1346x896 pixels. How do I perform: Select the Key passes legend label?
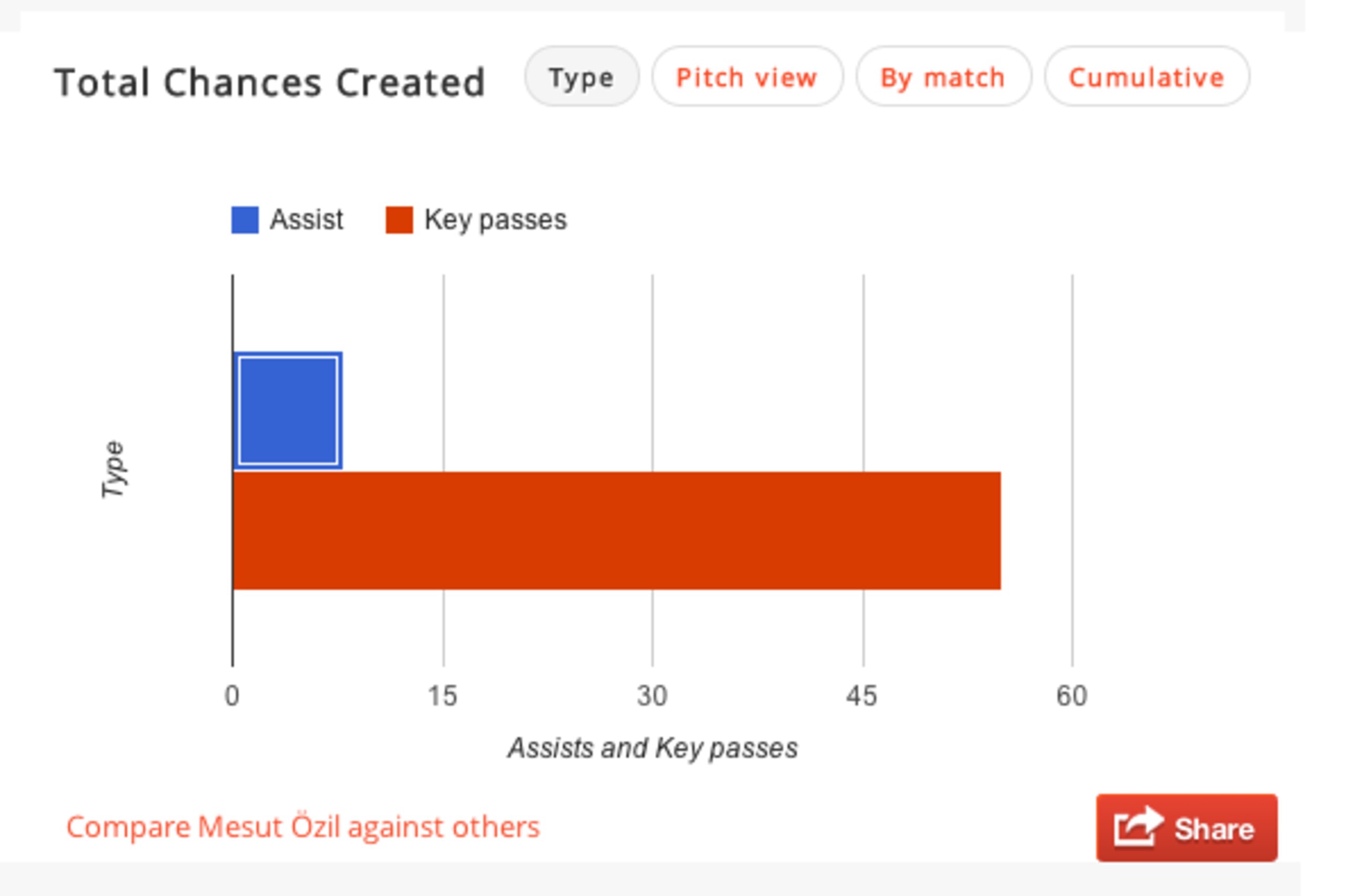(495, 221)
